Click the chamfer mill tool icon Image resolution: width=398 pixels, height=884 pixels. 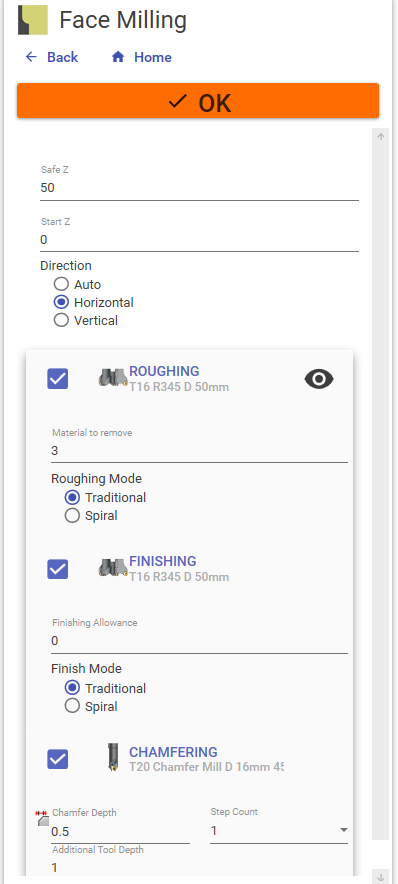pos(113,757)
